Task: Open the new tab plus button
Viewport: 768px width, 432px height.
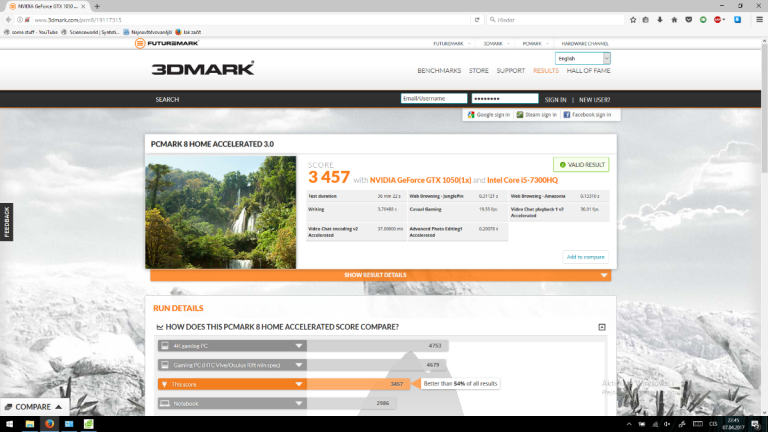Action: point(97,6)
